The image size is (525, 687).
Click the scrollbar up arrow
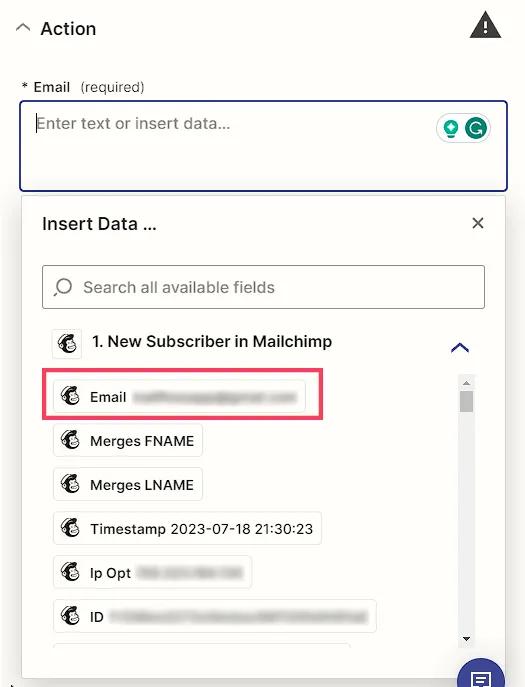466,383
